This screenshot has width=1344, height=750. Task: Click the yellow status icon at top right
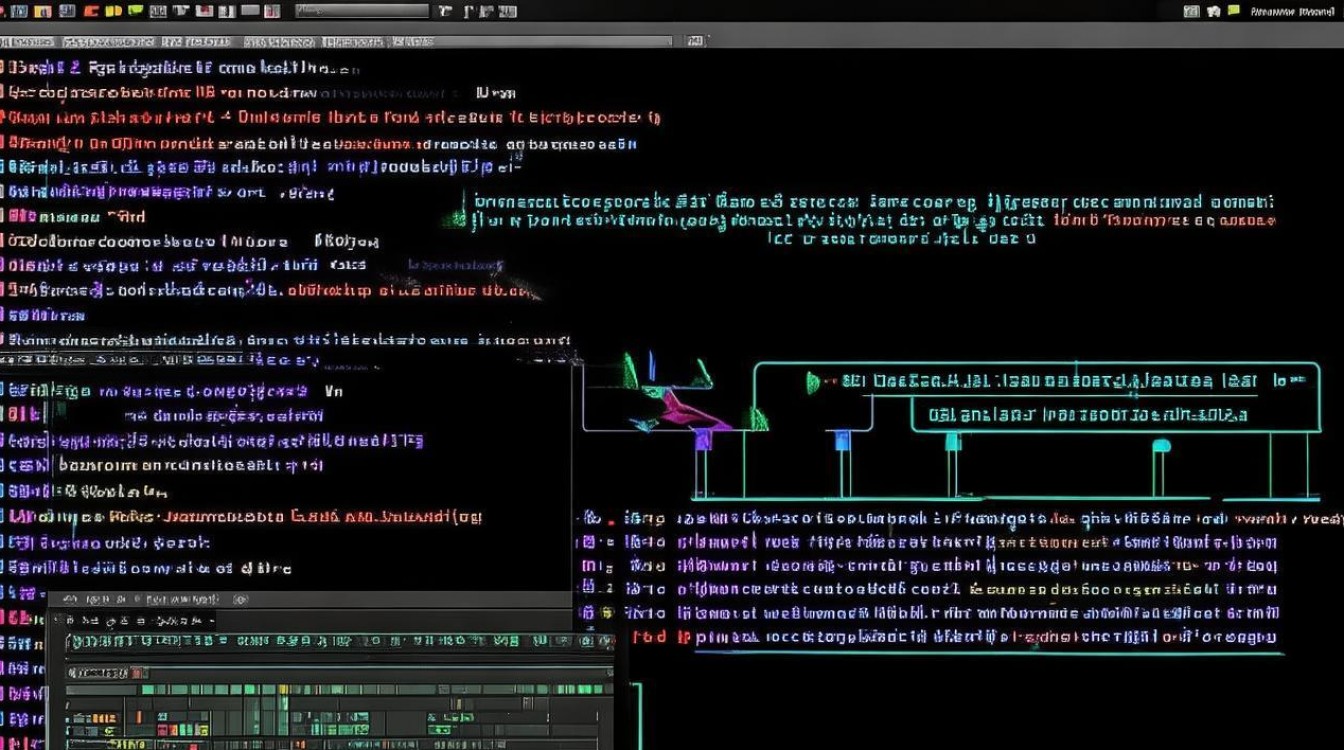click(x=1234, y=10)
